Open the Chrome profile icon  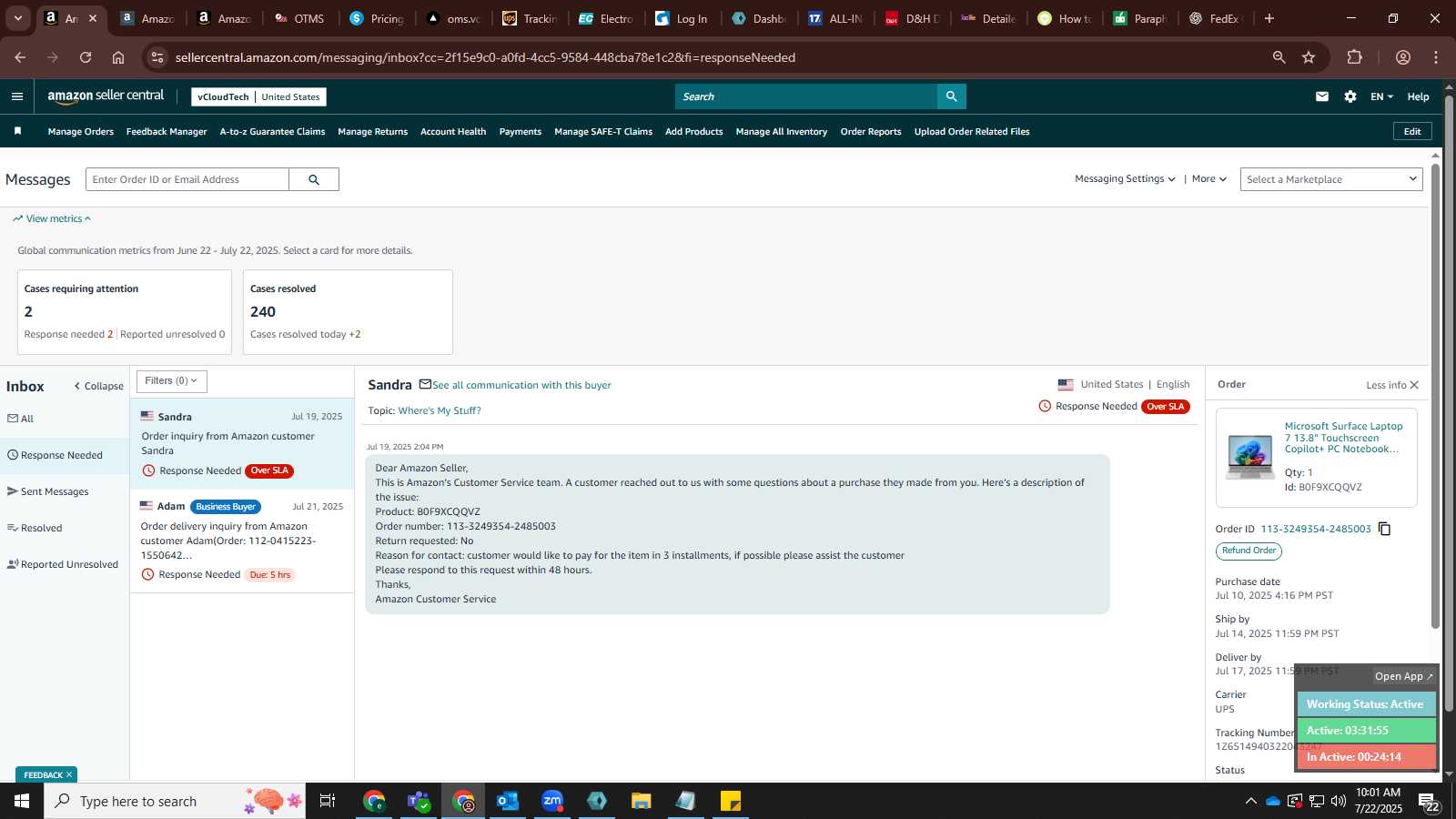click(1403, 57)
